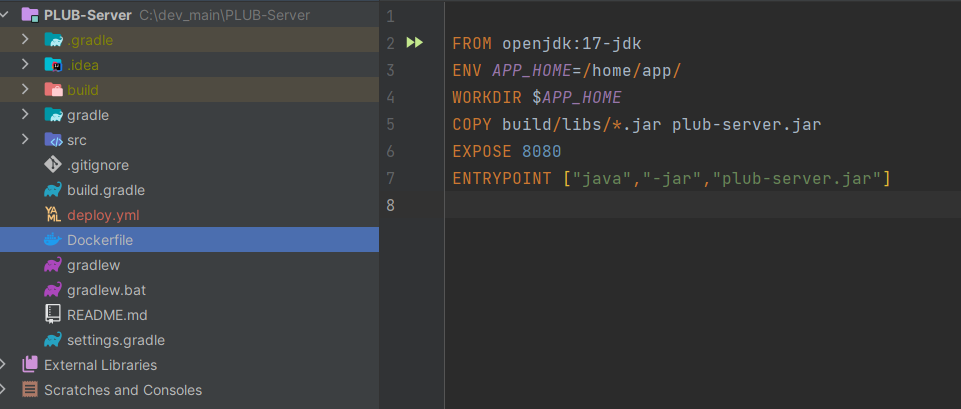961x409 pixels.
Task: Expand the .idea folder chevron
Action: 25,64
